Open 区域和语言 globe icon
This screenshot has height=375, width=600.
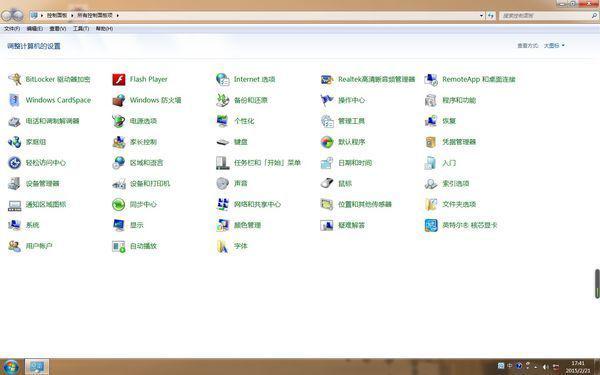click(x=119, y=163)
